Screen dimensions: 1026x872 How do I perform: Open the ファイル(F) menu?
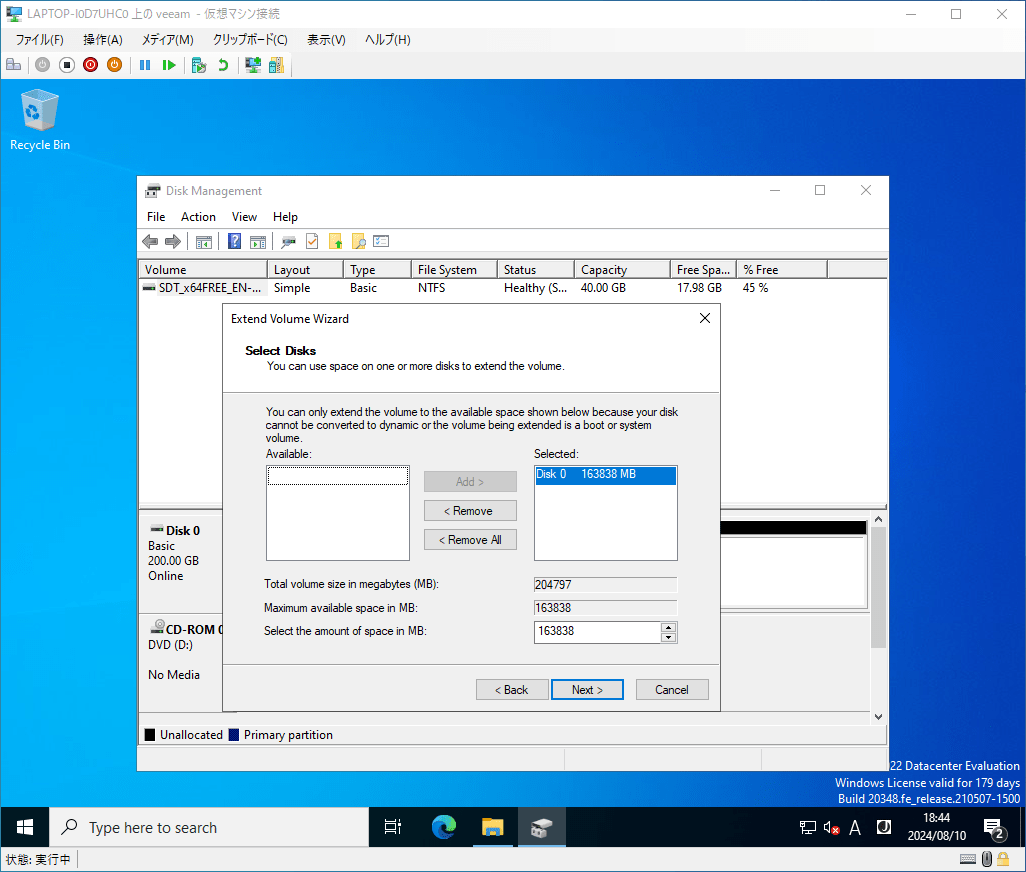[39, 40]
